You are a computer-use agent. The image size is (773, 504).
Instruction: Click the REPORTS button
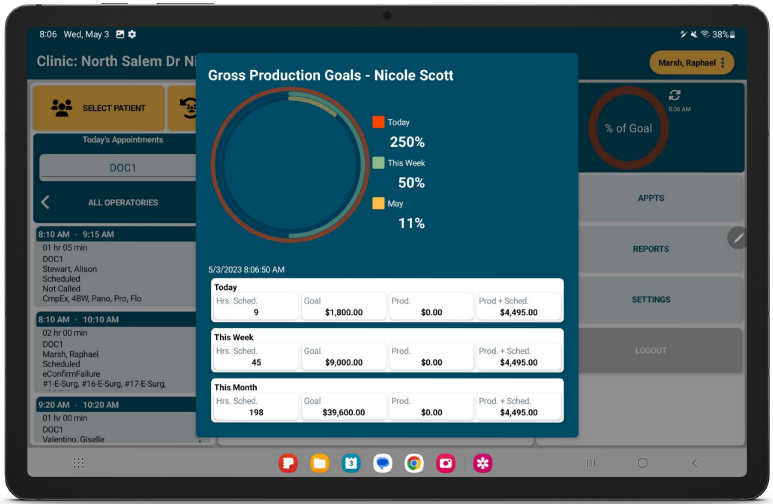coord(651,249)
